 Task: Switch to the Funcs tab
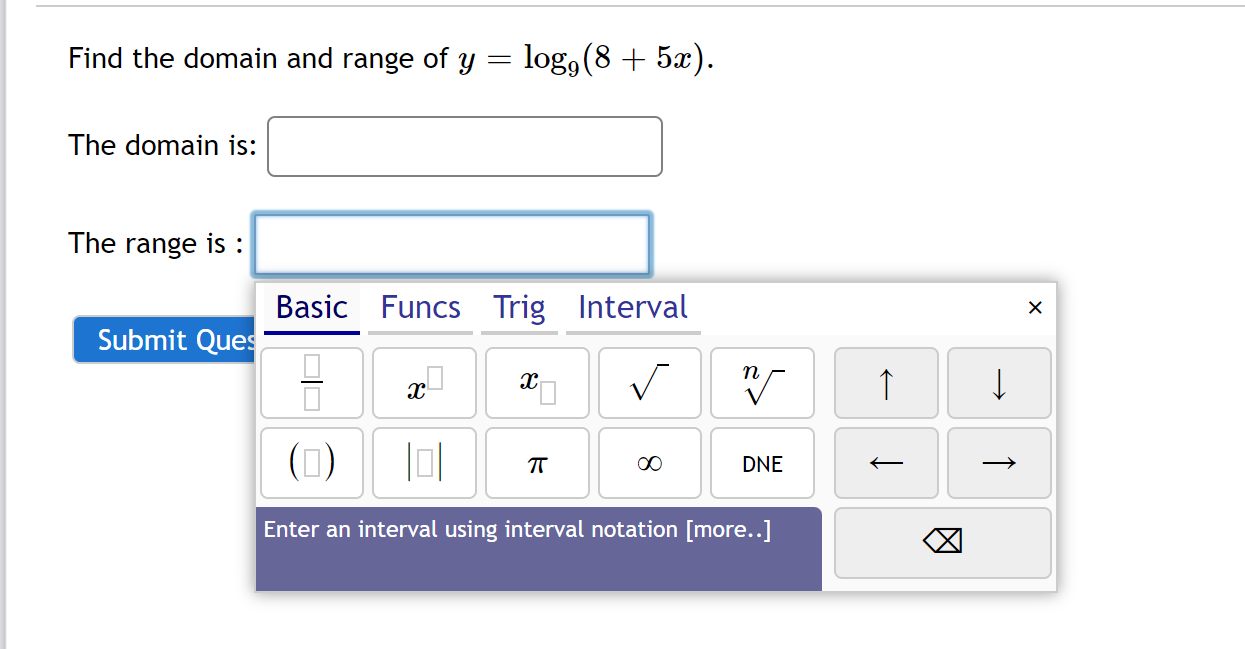tap(420, 307)
